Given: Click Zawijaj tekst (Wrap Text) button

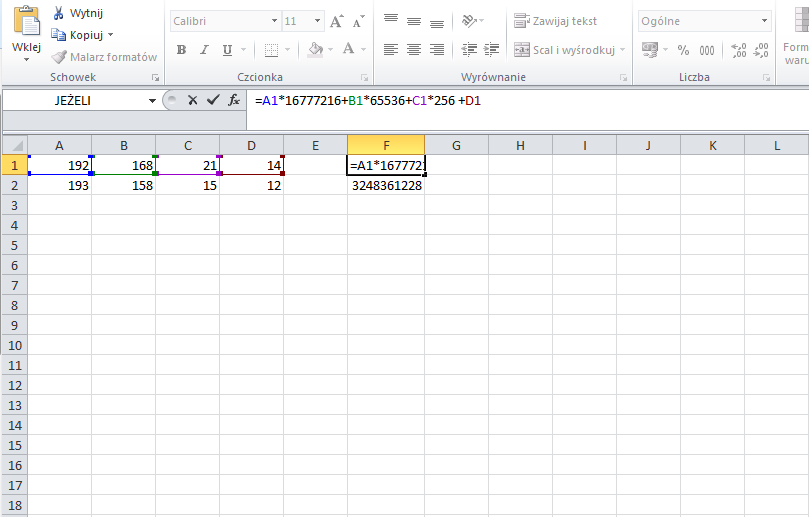Looking at the screenshot, I should coord(556,21).
